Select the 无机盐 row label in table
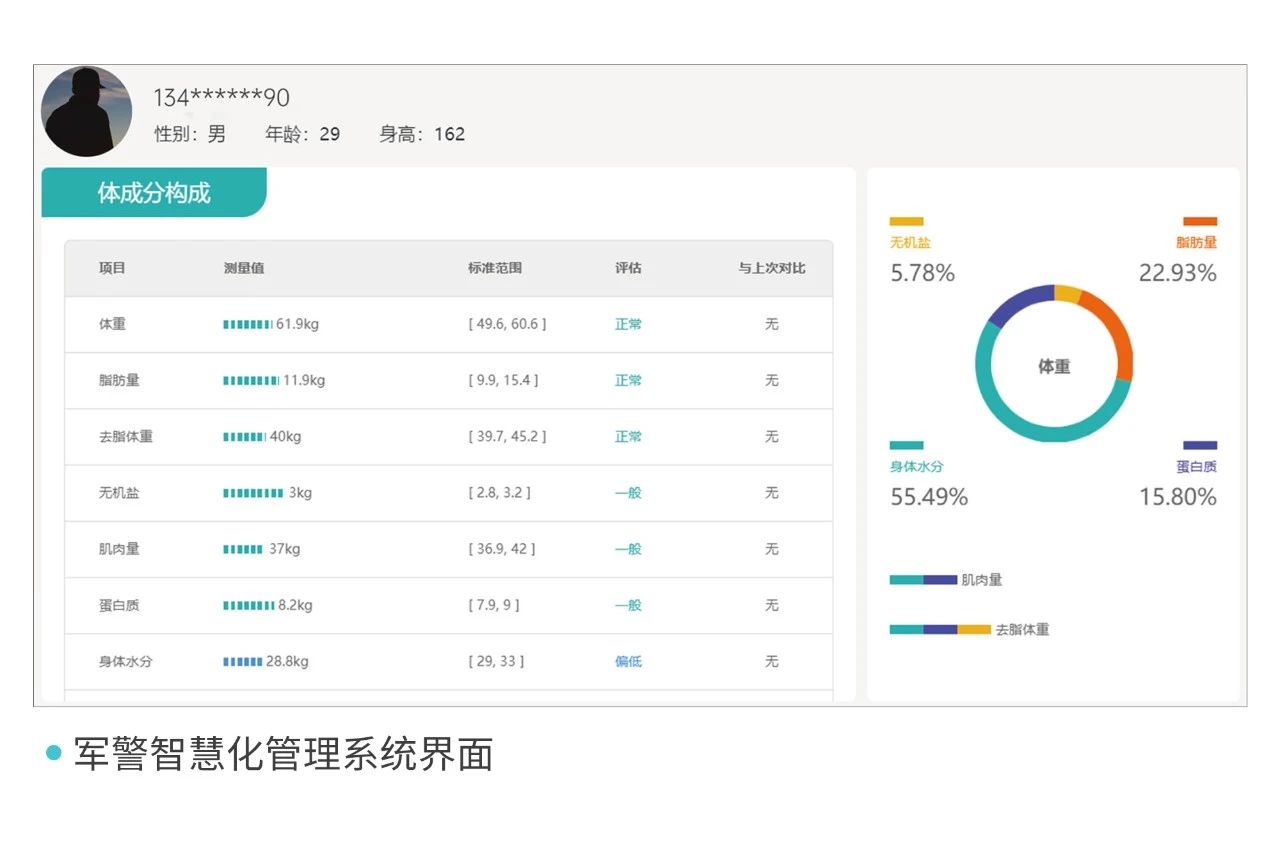Viewport: 1280px width, 853px height. point(119,493)
